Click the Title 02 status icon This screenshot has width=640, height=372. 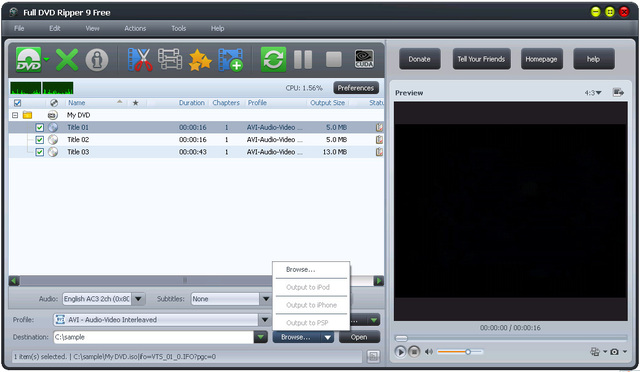click(x=380, y=140)
